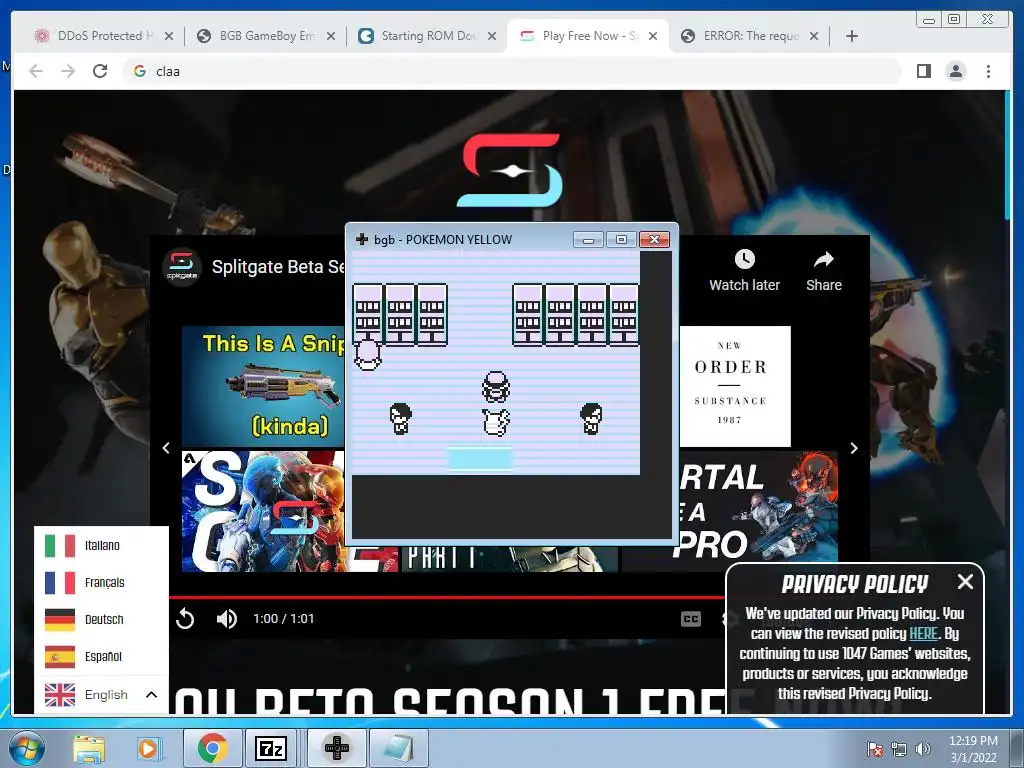Open Windows Explorer from the taskbar
The image size is (1024, 768).
pyautogui.click(x=89, y=748)
